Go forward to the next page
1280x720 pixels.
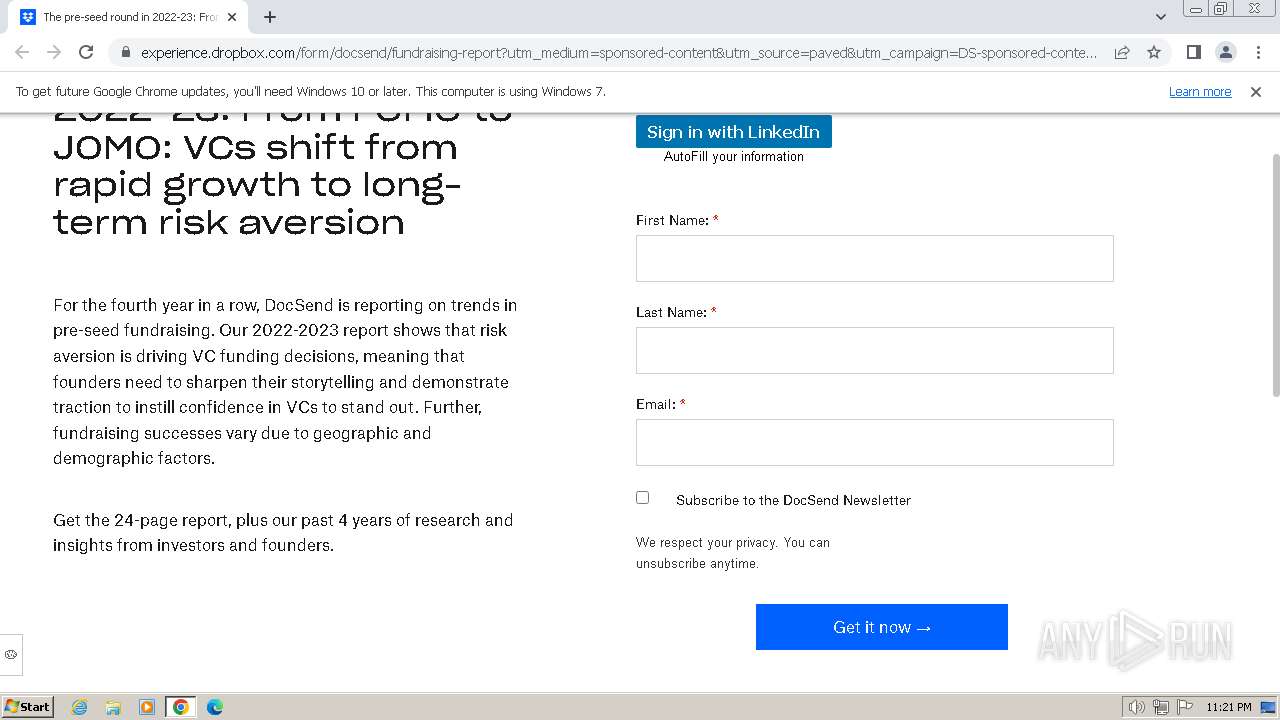click(x=54, y=52)
